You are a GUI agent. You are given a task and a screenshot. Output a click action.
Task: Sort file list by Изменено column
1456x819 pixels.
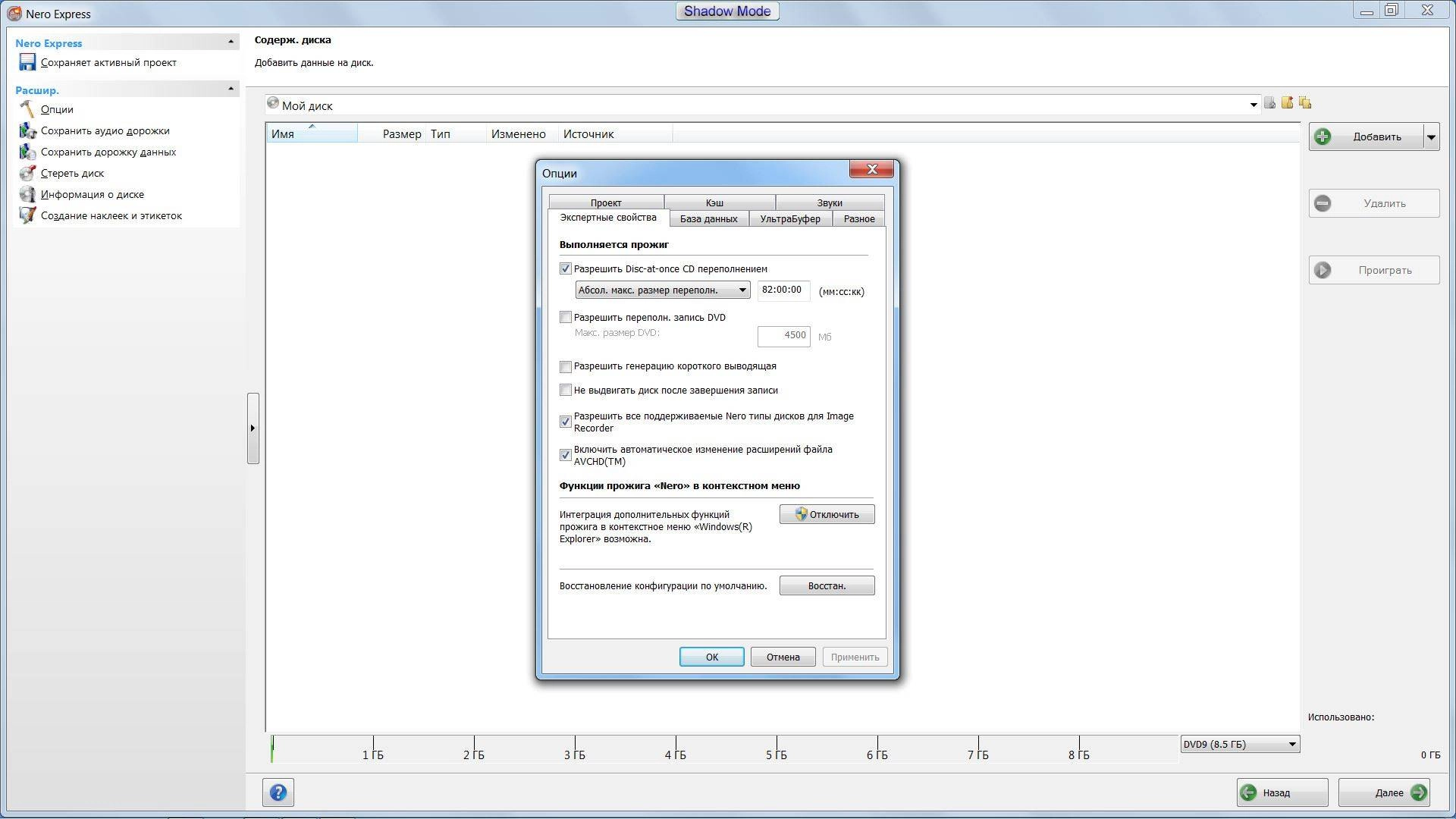(522, 133)
